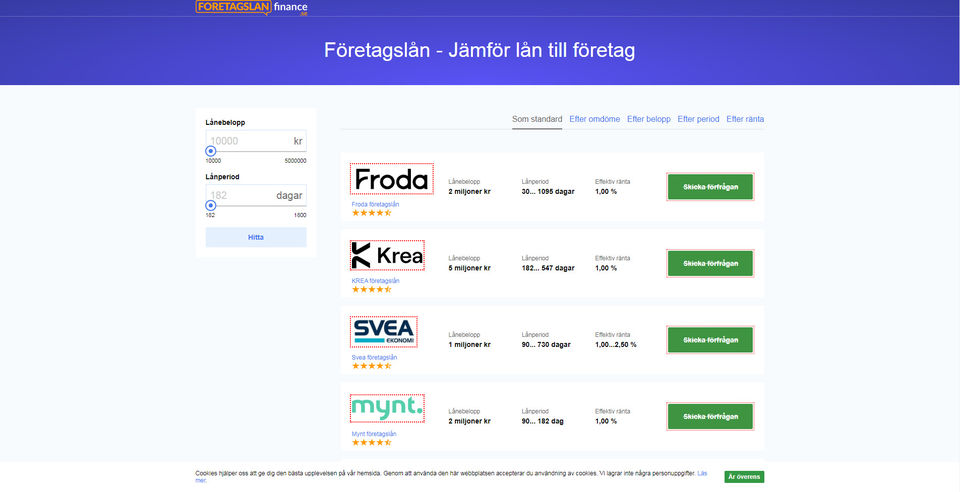
Task: Click the KREA star rating
Action: click(371, 289)
